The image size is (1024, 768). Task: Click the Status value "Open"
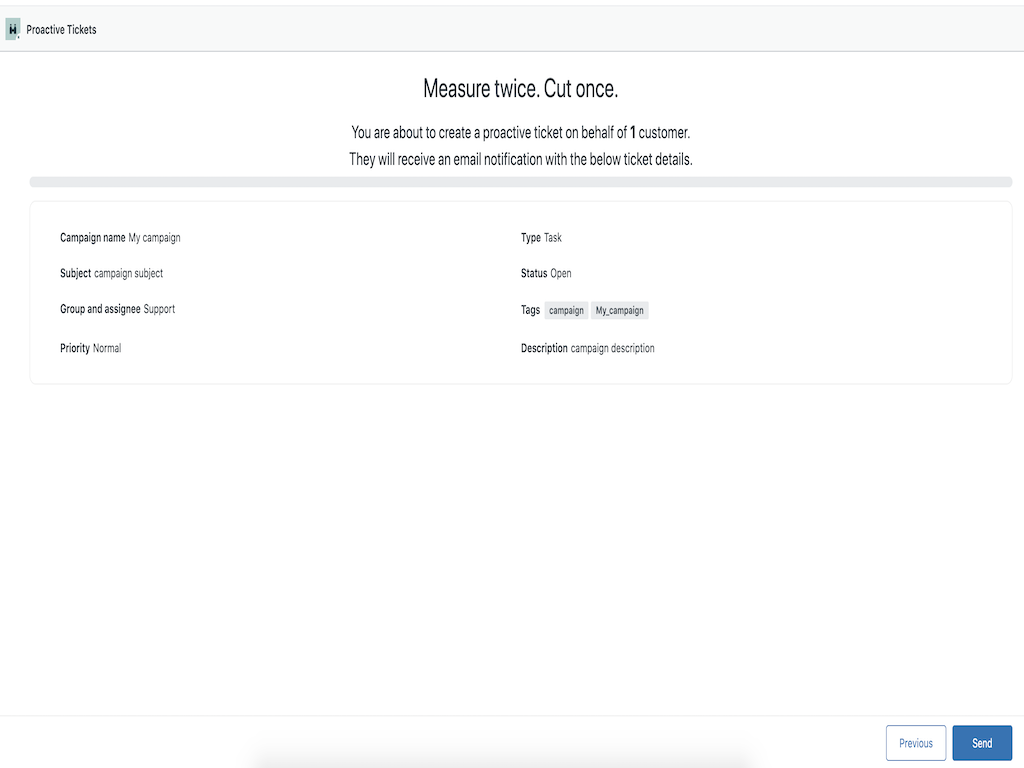click(x=561, y=273)
